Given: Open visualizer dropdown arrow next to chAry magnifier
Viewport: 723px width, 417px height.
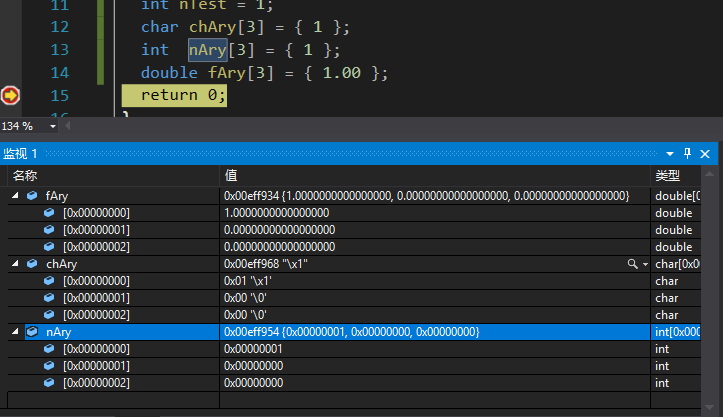Looking at the screenshot, I should pyautogui.click(x=645, y=264).
